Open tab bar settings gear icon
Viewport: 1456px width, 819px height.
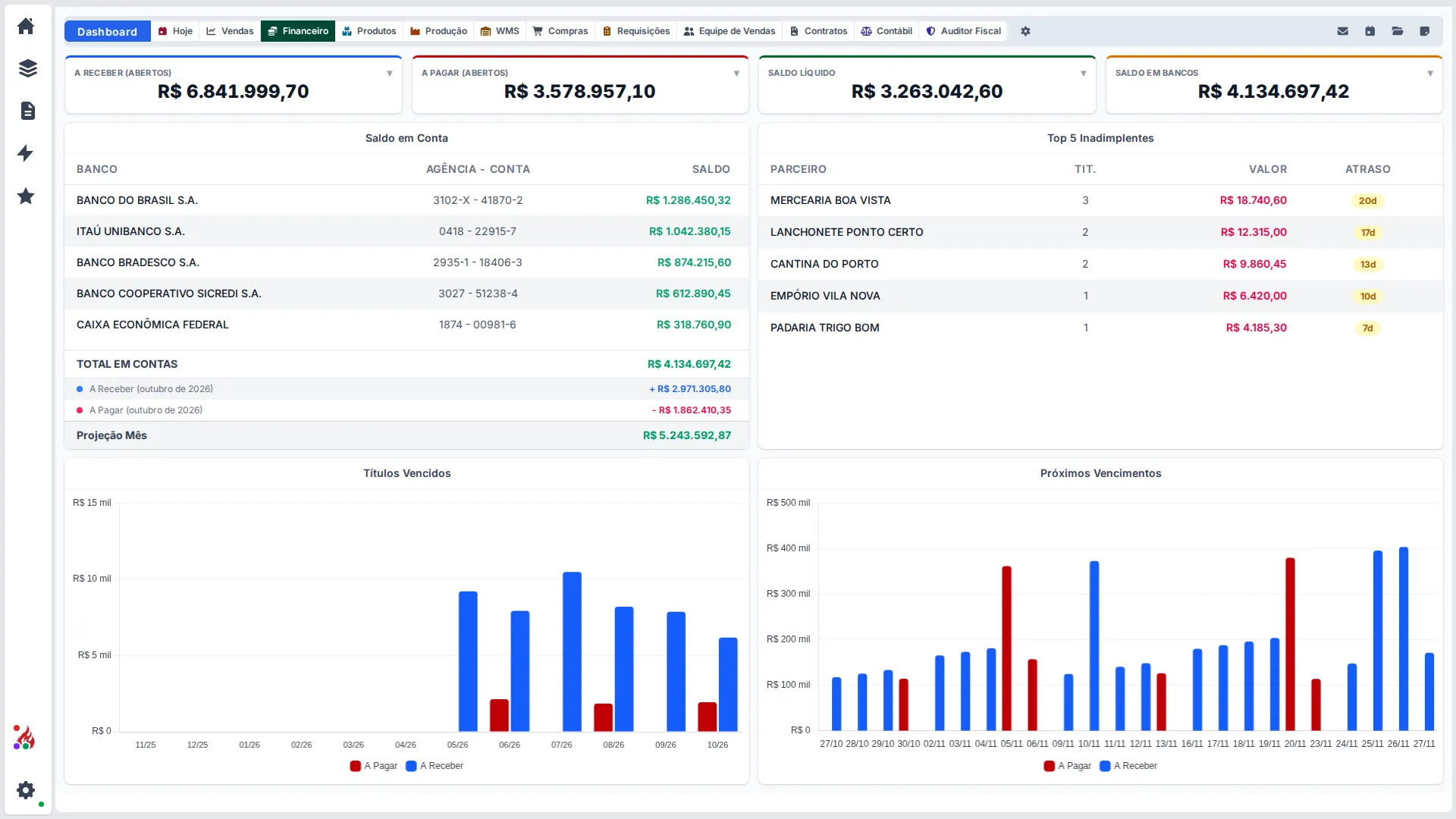[1025, 31]
